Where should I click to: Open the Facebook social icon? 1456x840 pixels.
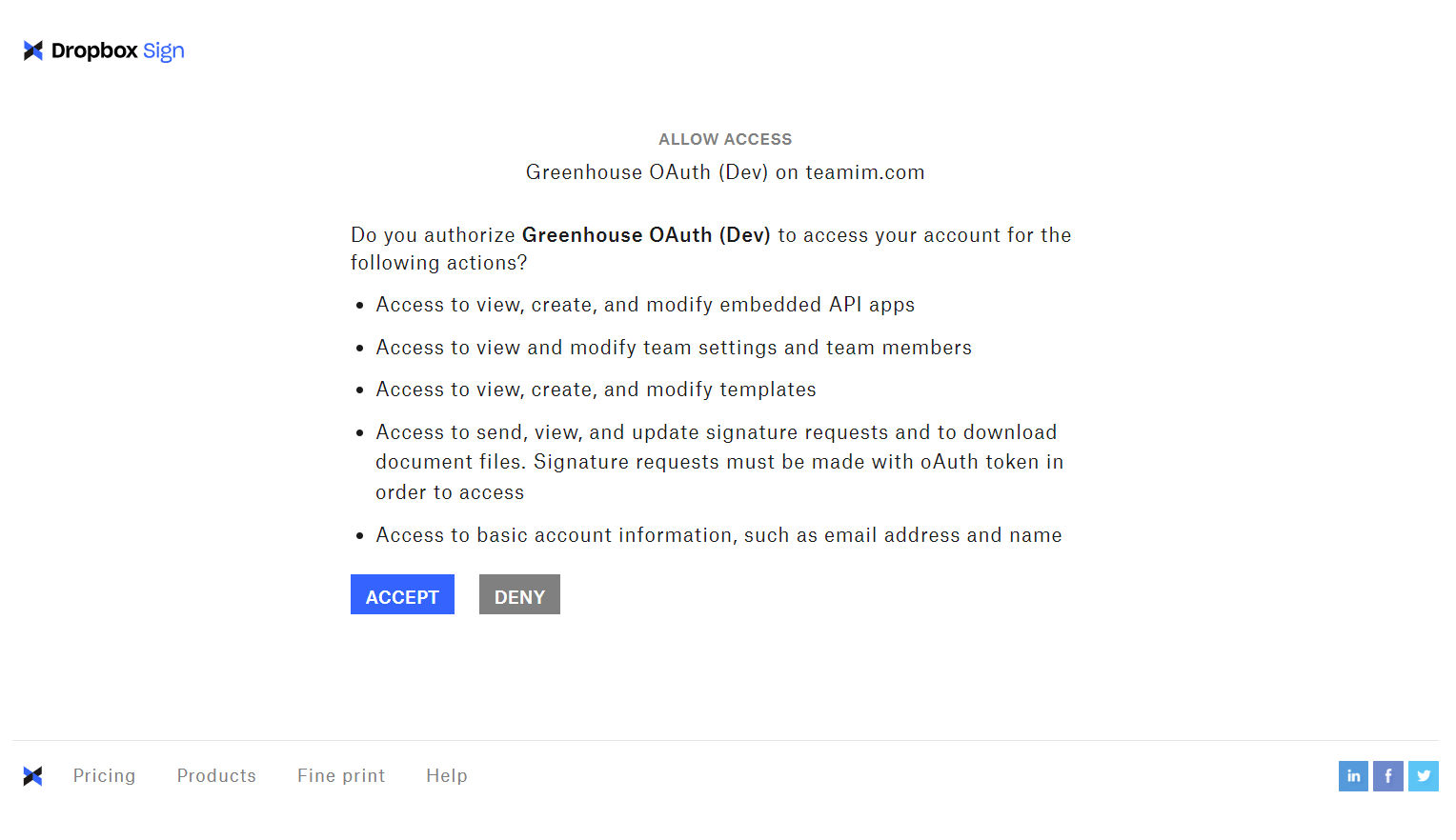click(x=1388, y=776)
